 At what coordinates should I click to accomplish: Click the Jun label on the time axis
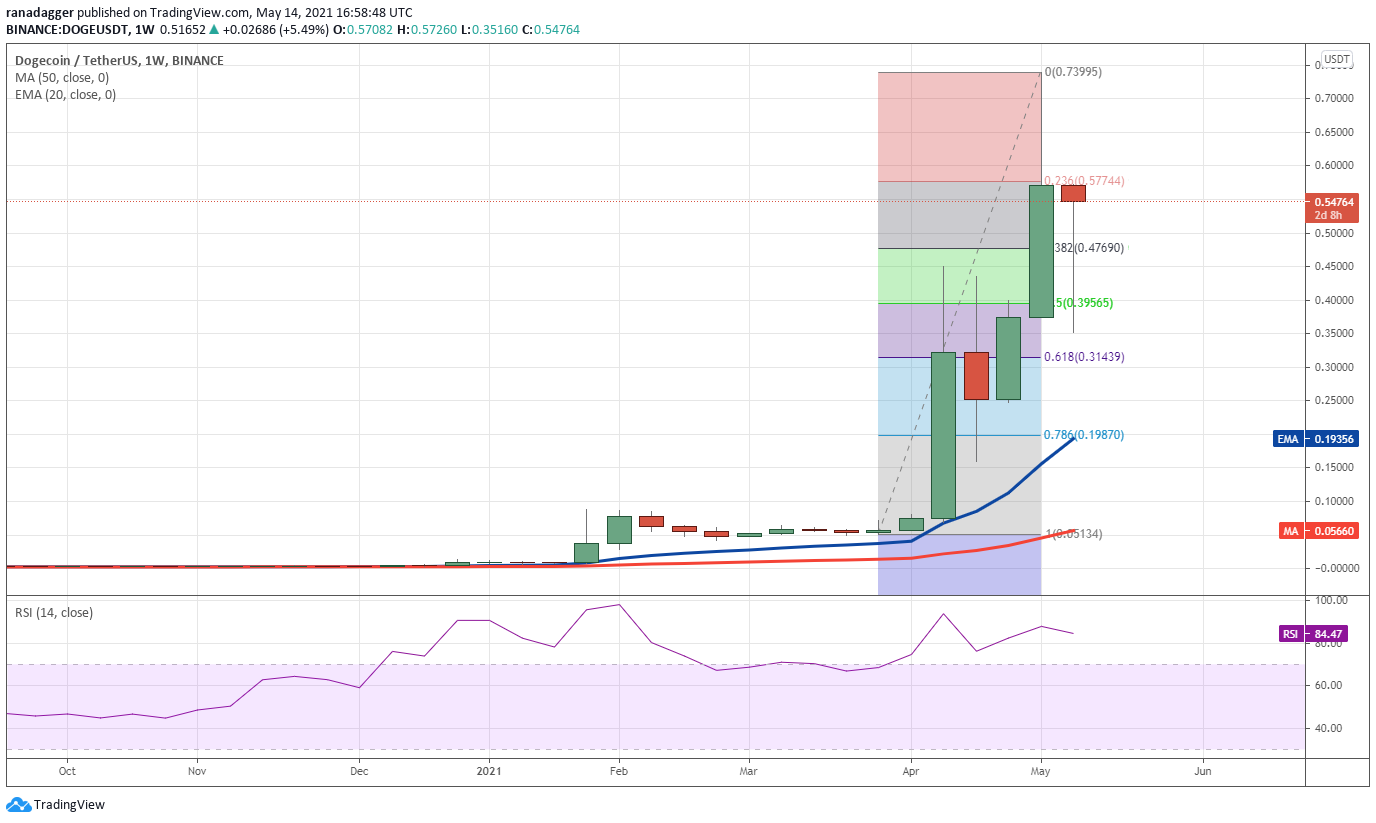(1203, 771)
